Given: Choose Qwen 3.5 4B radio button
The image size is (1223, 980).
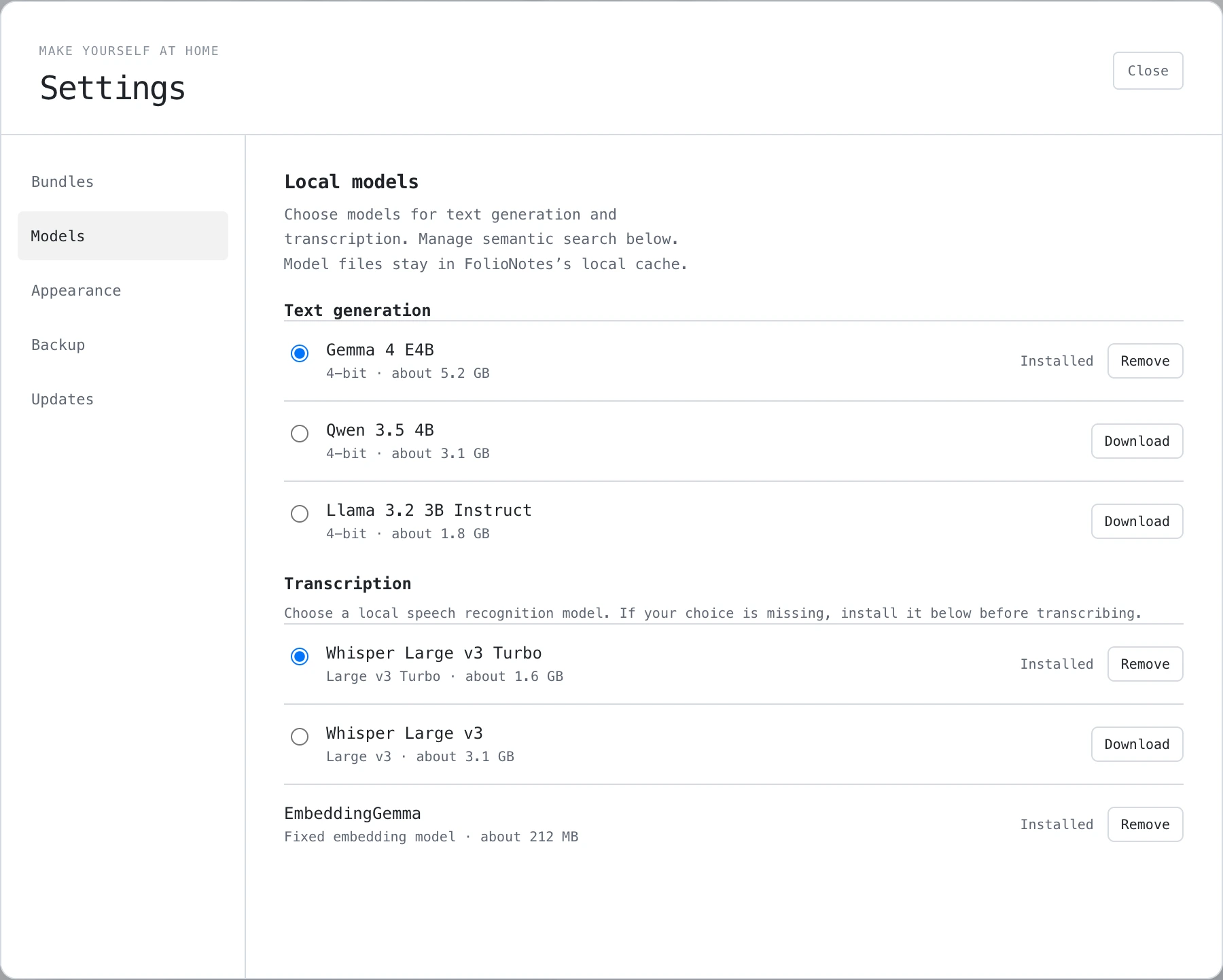Looking at the screenshot, I should pos(300,434).
